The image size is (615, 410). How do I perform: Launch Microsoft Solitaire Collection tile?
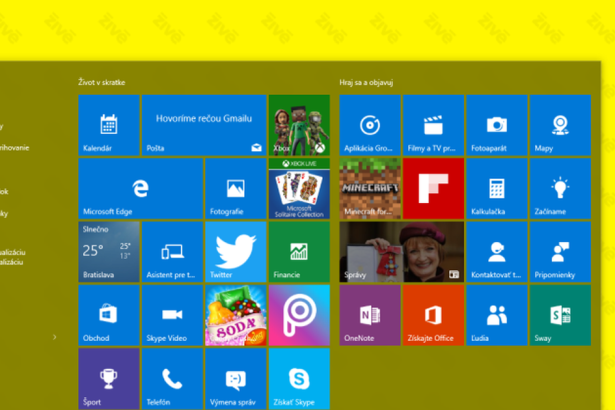tap(299, 188)
